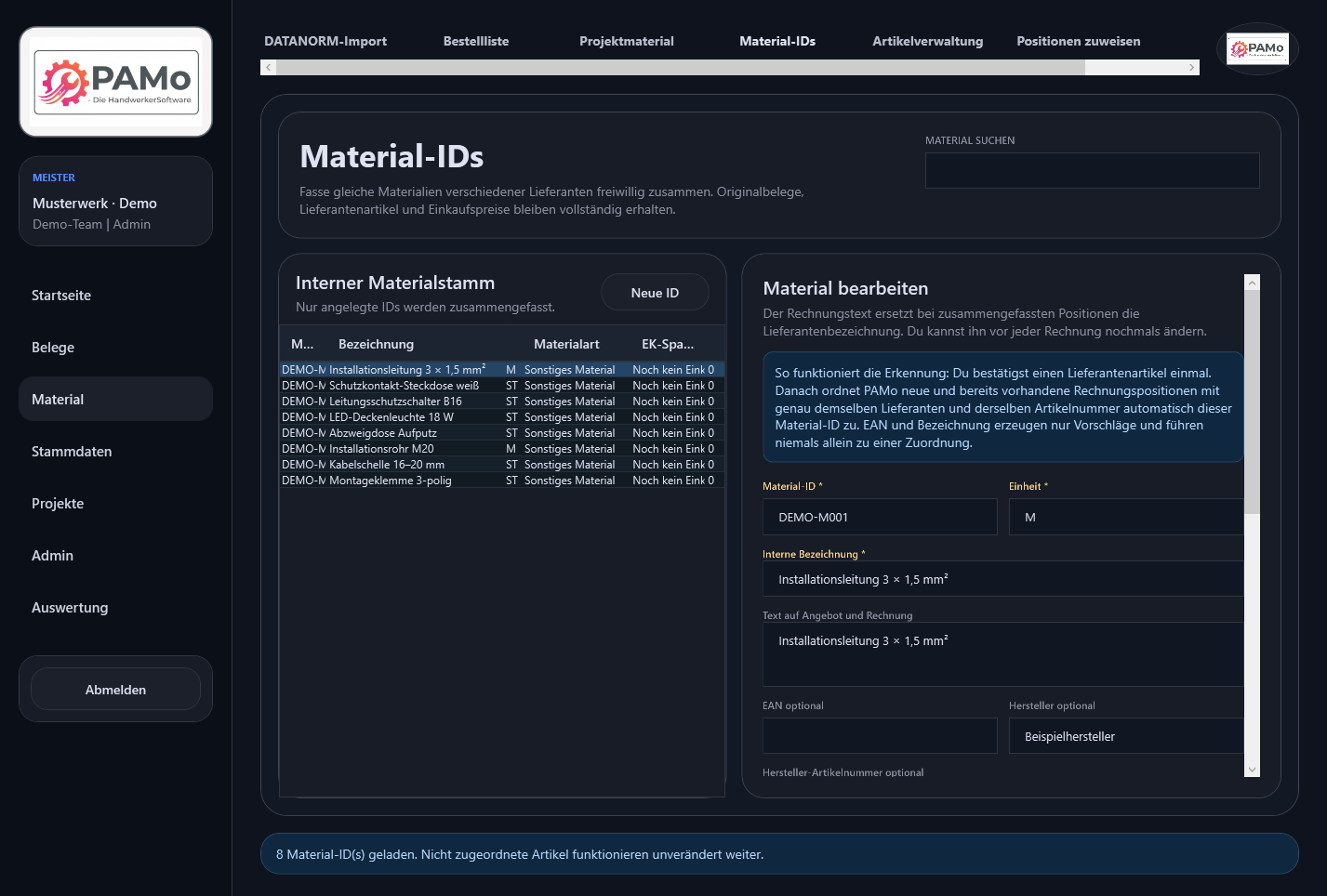Click the EAN optional field
The width and height of the screenshot is (1327, 896).
pos(880,735)
